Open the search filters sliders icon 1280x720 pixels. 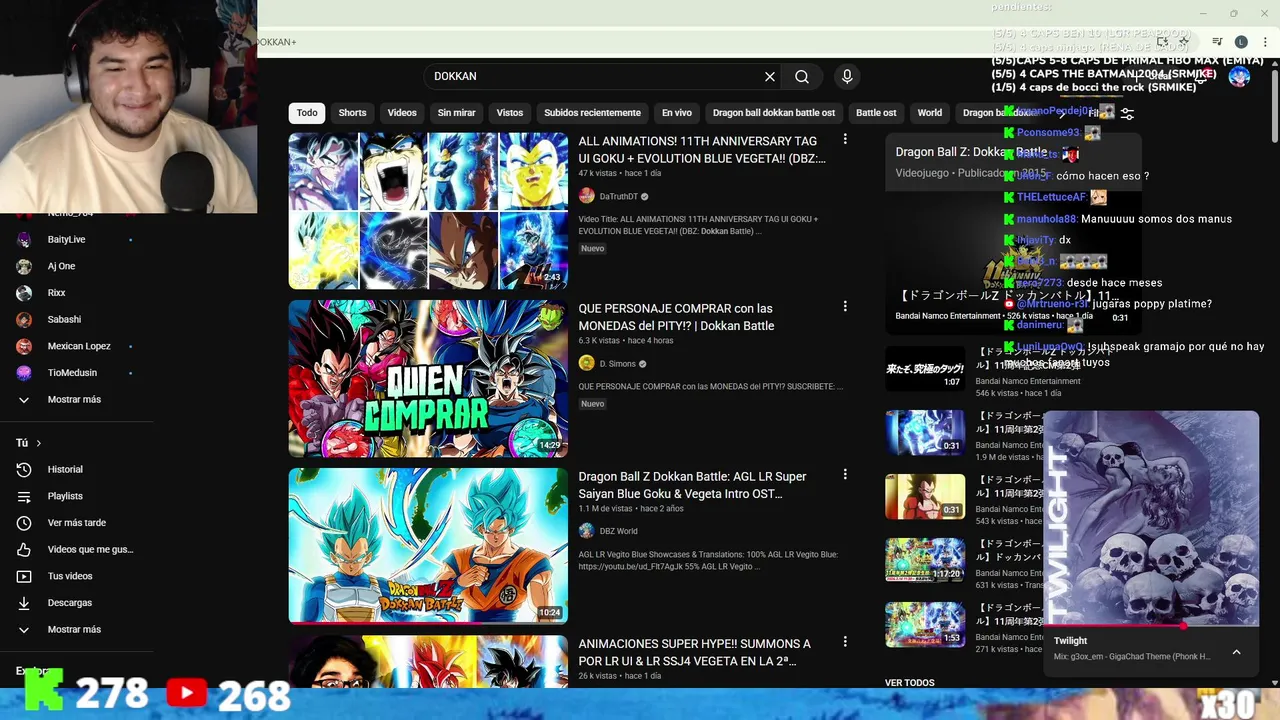[1127, 113]
